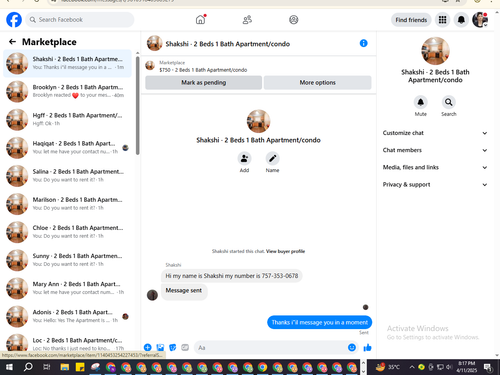Image resolution: width=500 pixels, height=375 pixels.
Task: Open the Groups/profile circle icon in top navigation
Action: 293,20
